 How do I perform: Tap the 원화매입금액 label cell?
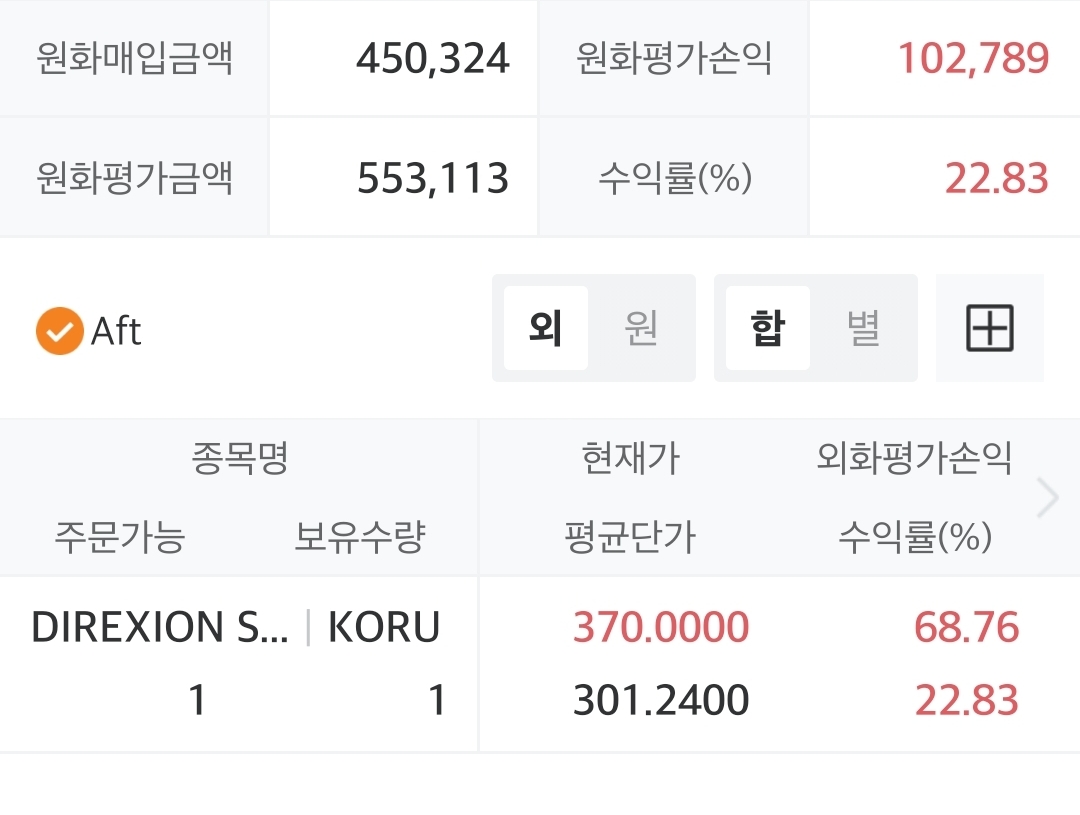134,58
